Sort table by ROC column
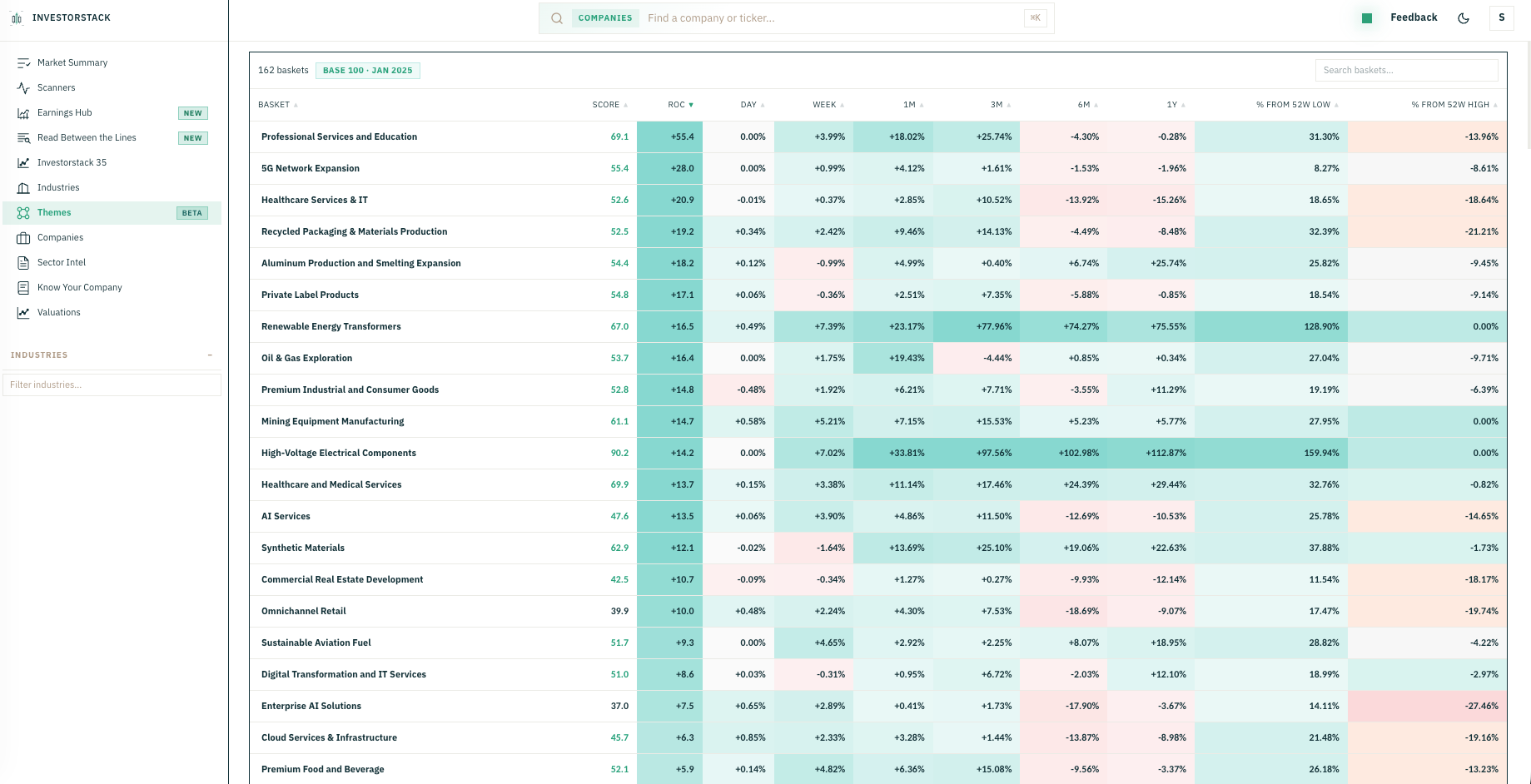Viewport: 1531px width, 784px height. (x=680, y=105)
